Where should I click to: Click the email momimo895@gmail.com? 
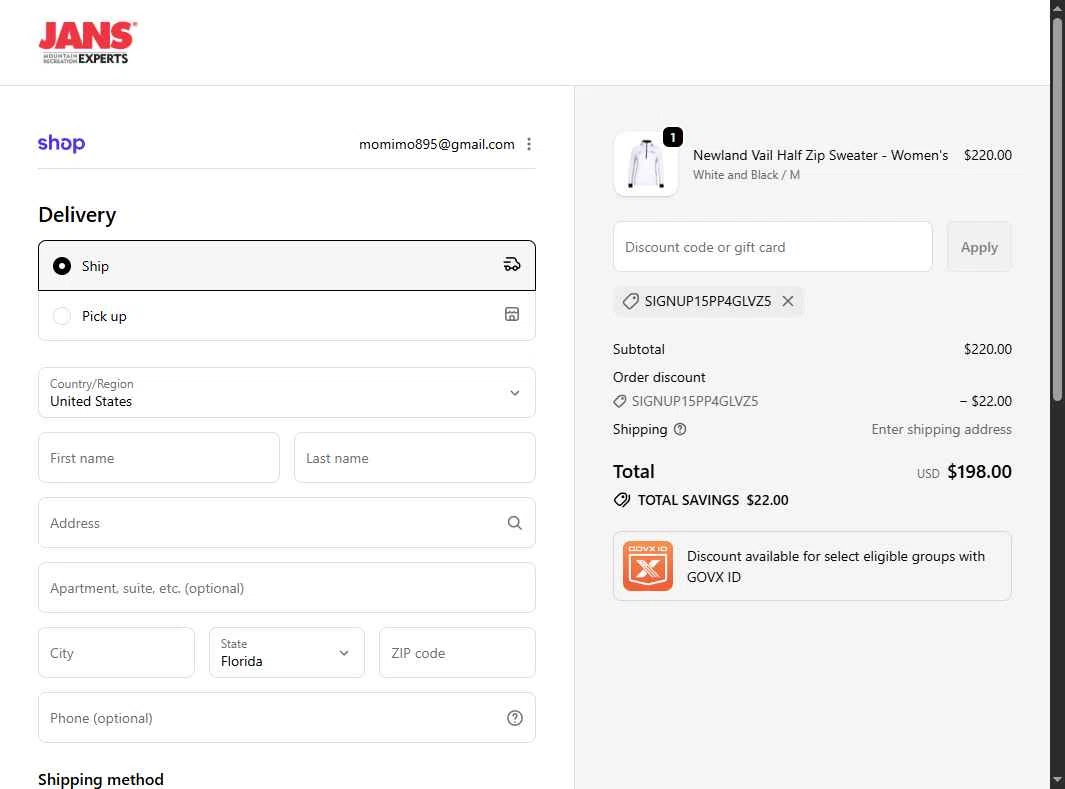(437, 144)
